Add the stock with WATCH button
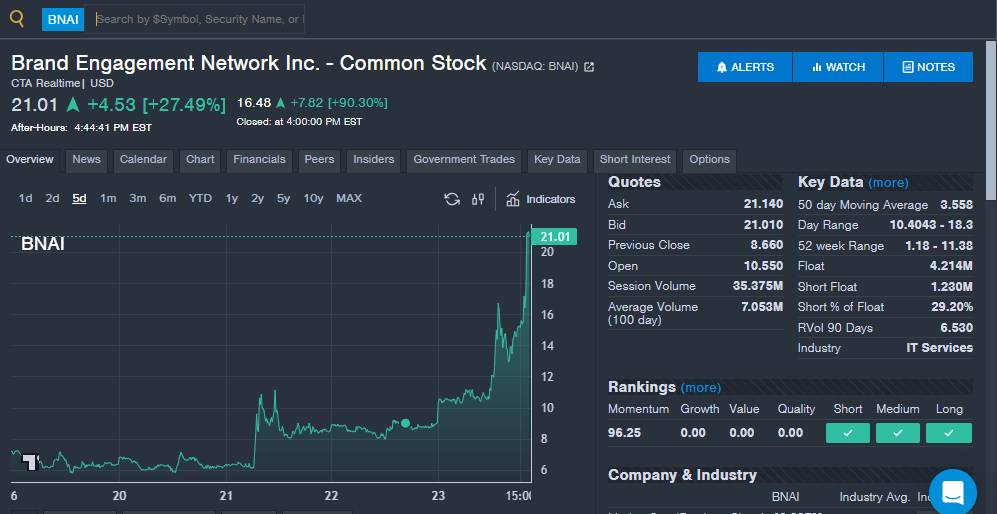The image size is (997, 514). pos(838,67)
